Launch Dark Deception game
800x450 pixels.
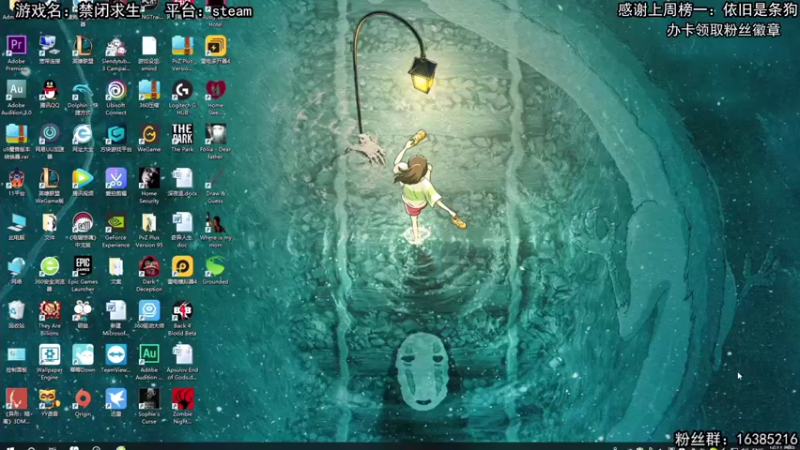(149, 266)
